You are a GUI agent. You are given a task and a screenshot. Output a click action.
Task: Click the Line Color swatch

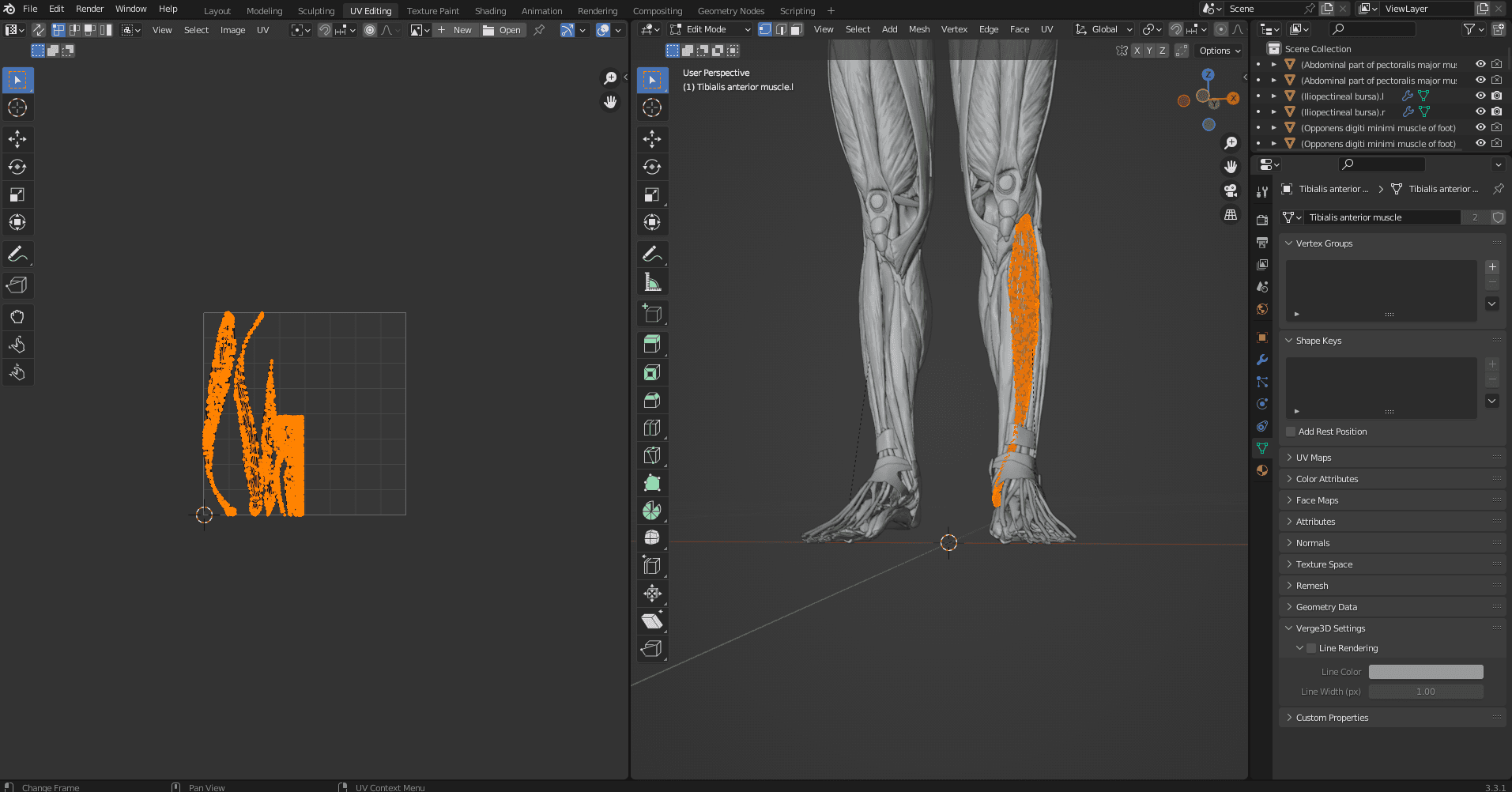(1426, 672)
